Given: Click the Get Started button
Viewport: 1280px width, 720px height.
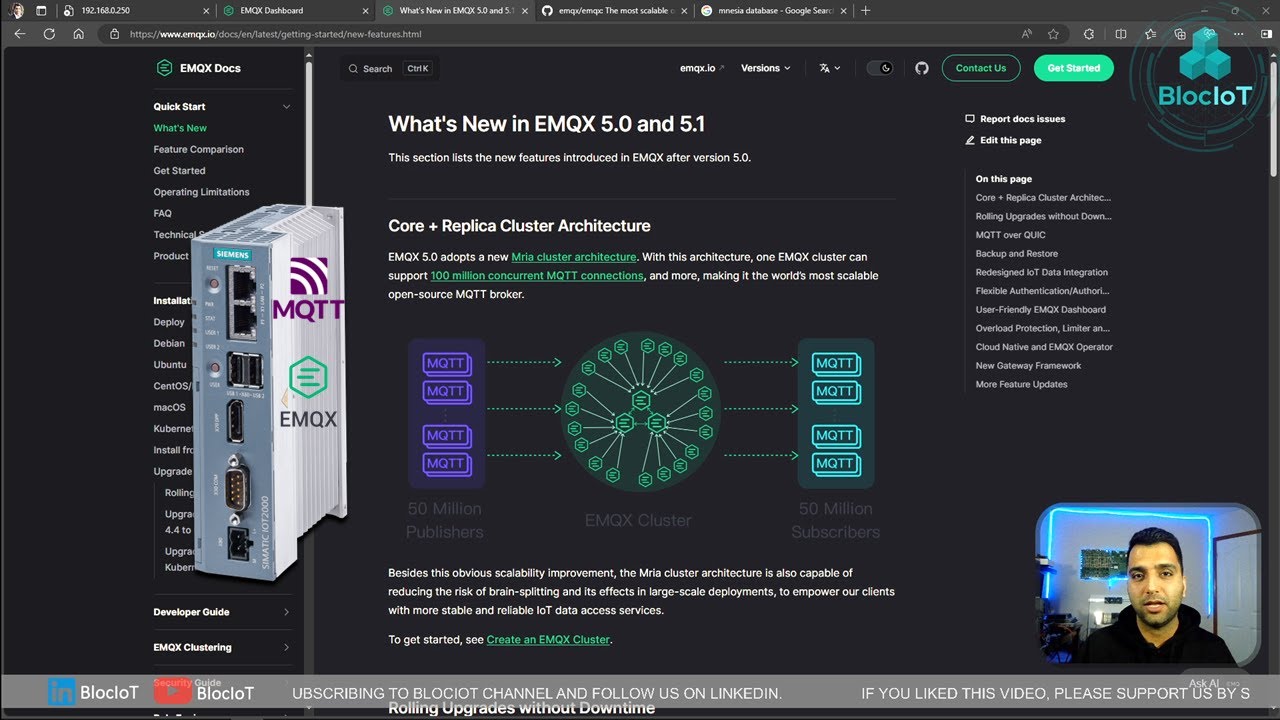Looking at the screenshot, I should [x=1073, y=68].
